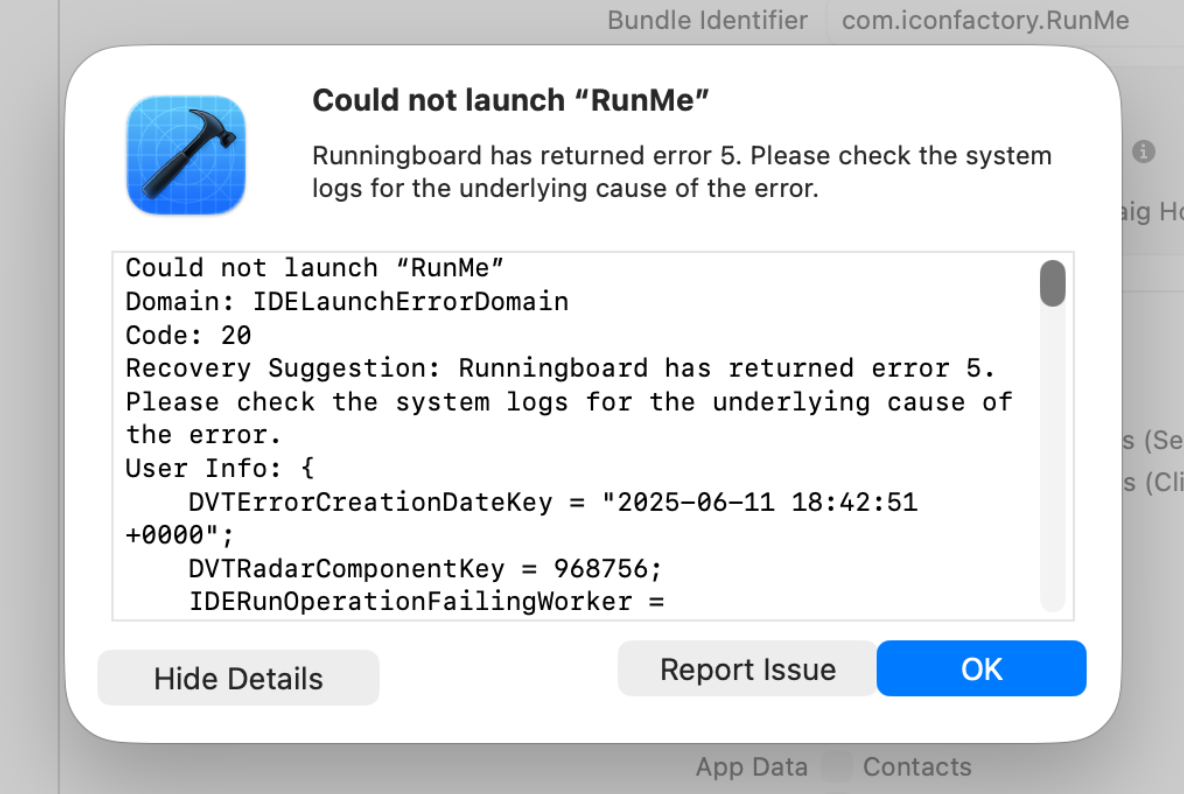Click the "Domain: IDELaunchErrorDomain" line
The image size is (1184, 794).
tap(347, 302)
